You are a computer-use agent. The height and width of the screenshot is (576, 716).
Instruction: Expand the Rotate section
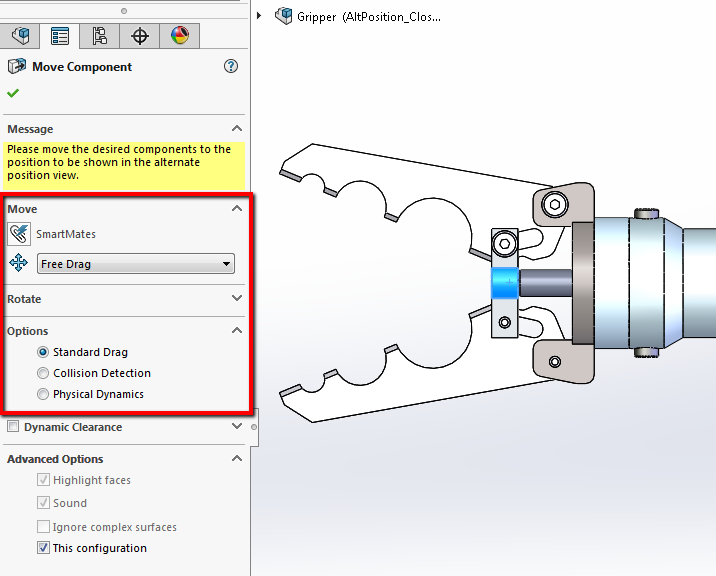(x=237, y=298)
